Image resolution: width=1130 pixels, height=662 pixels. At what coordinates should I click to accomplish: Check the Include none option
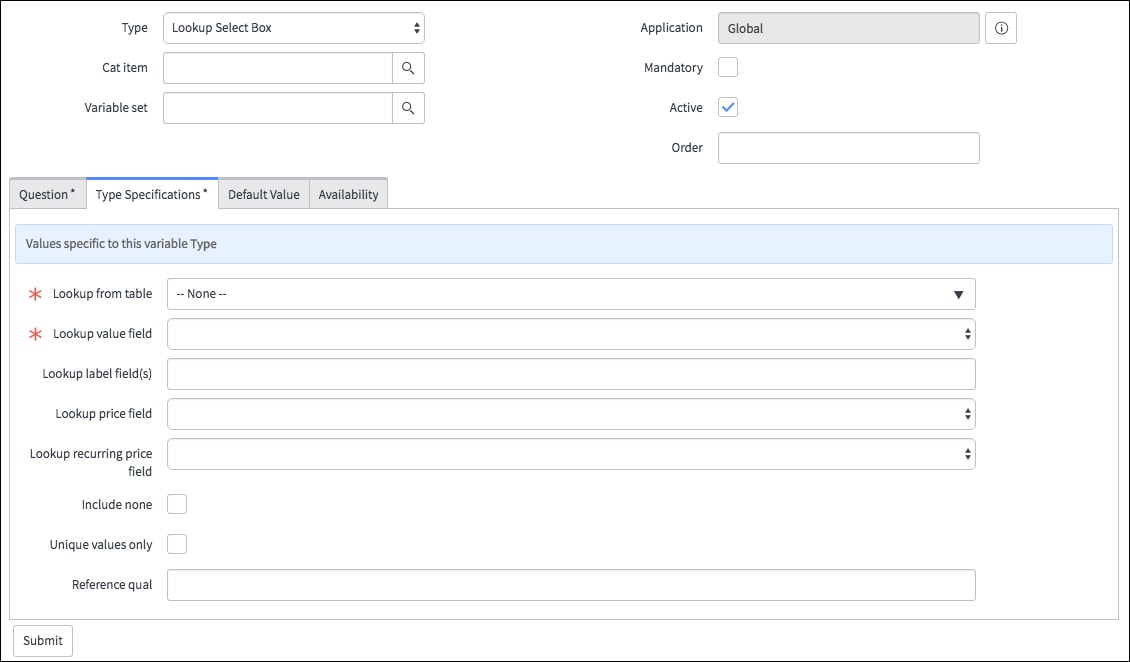tap(176, 503)
